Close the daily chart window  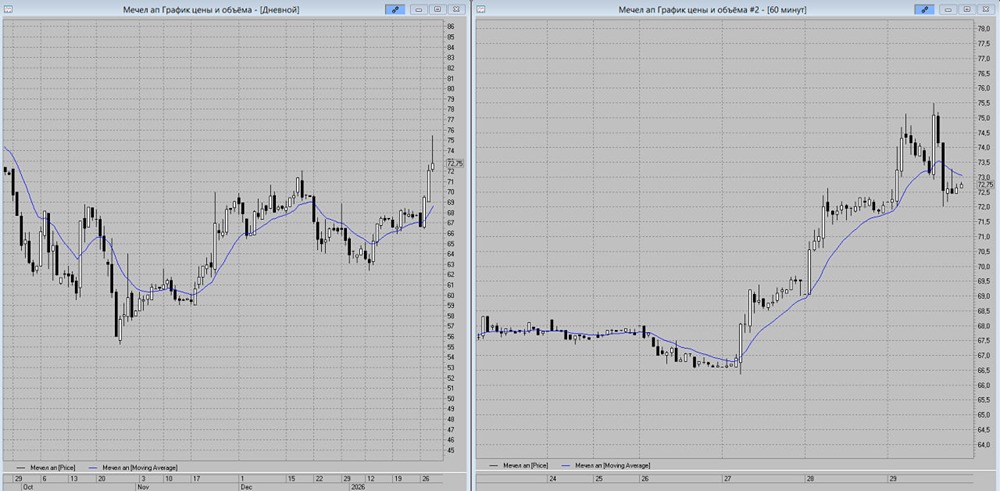(454, 9)
